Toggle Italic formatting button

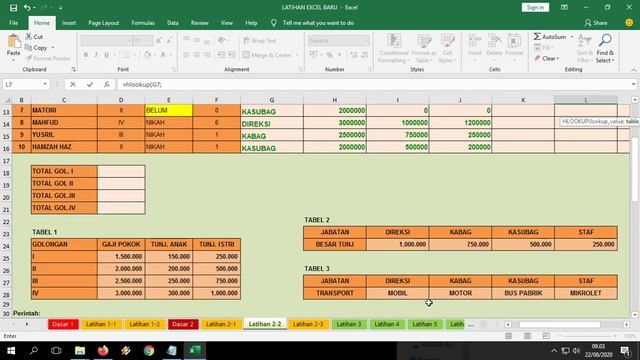(96, 55)
